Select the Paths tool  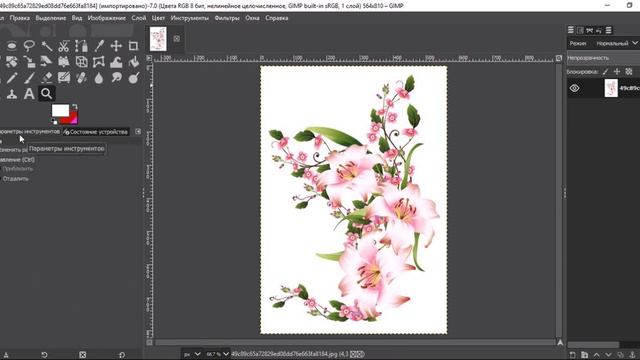click(x=81, y=46)
